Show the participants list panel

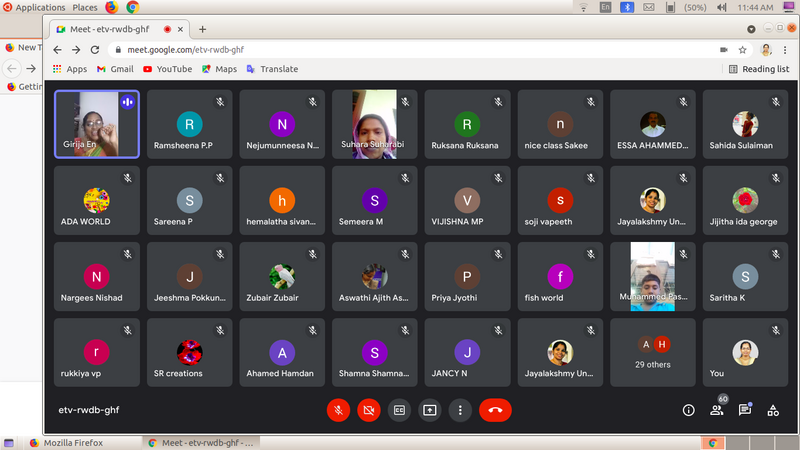pos(717,410)
